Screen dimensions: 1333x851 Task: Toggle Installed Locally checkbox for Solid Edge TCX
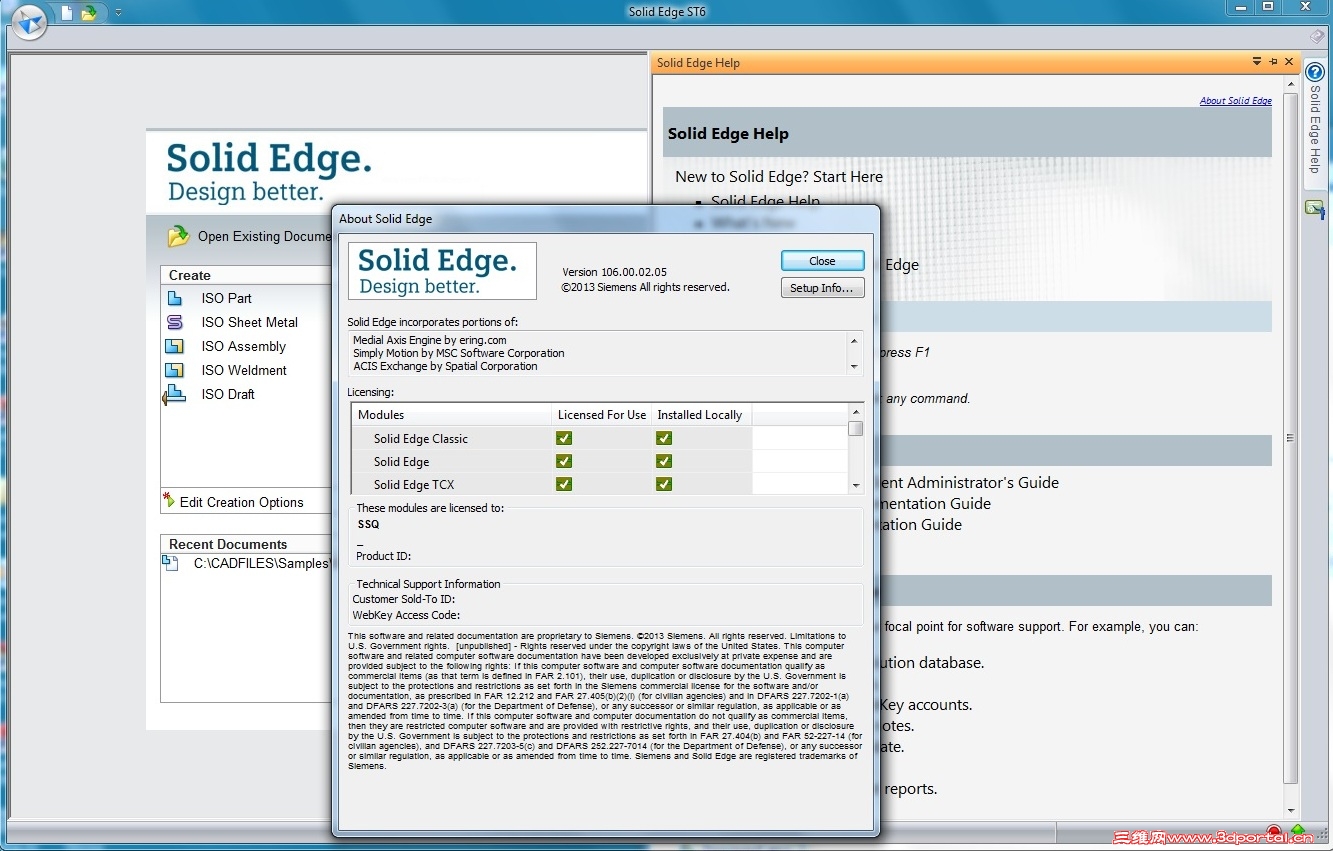coord(664,484)
